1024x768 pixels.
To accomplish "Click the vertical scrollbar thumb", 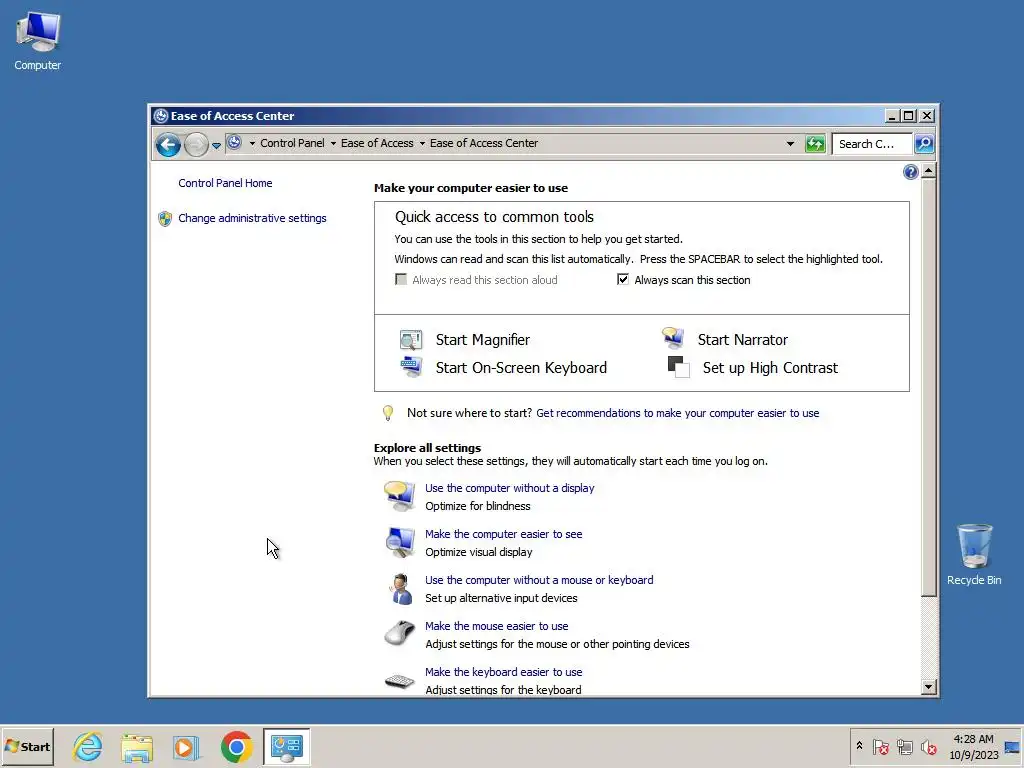I will [928, 389].
